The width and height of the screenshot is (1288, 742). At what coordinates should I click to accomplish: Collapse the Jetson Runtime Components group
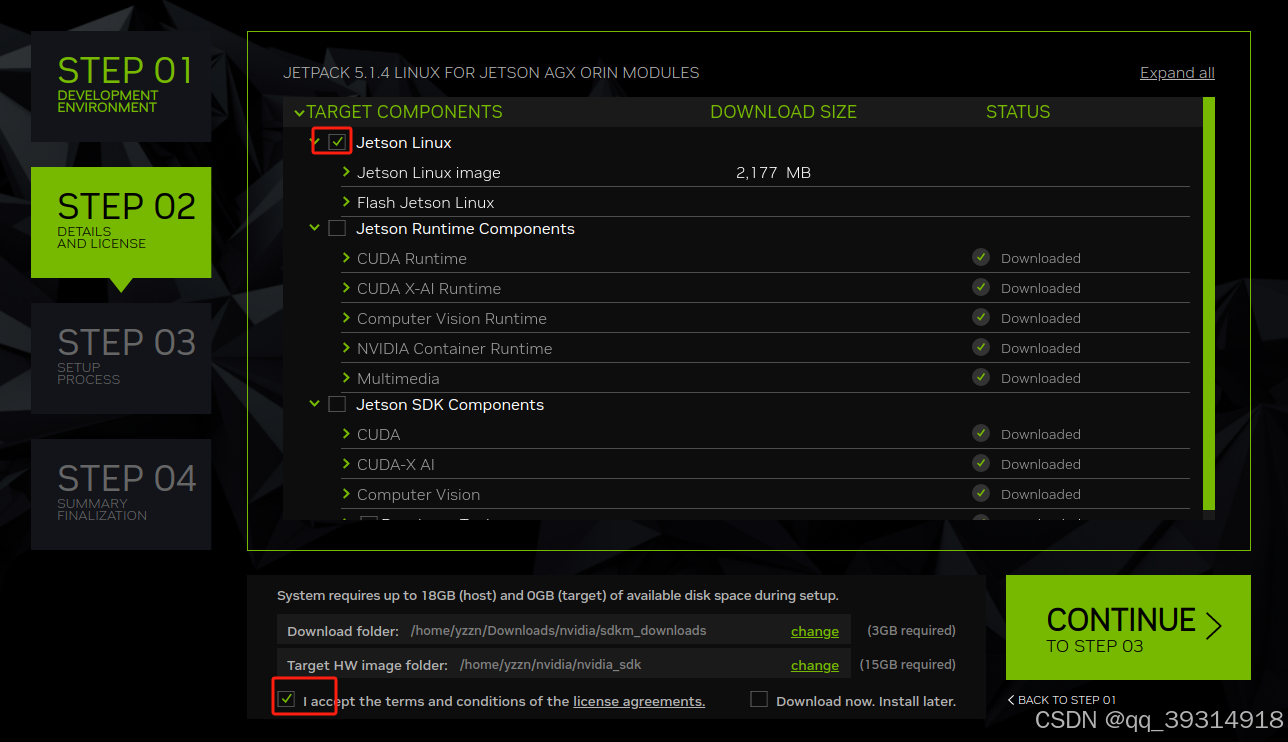coord(315,228)
